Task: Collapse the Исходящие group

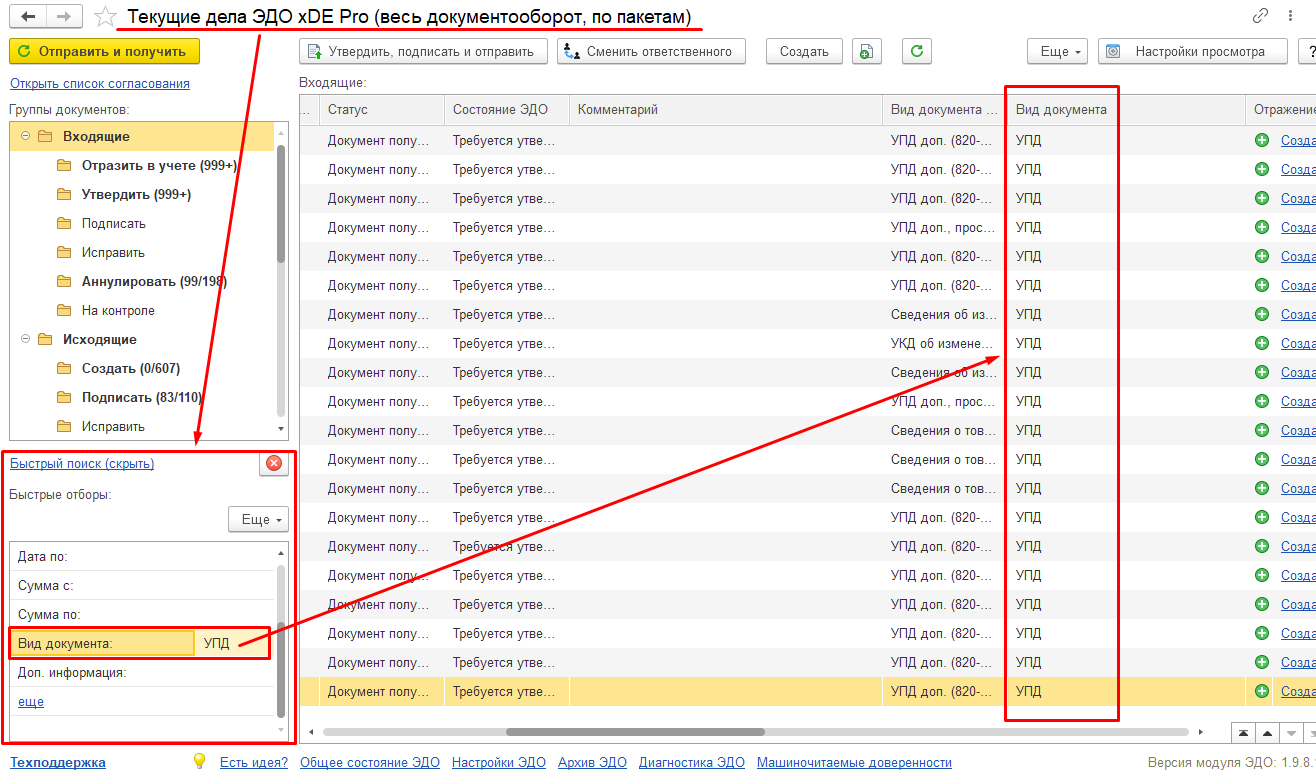Action: tap(25, 339)
